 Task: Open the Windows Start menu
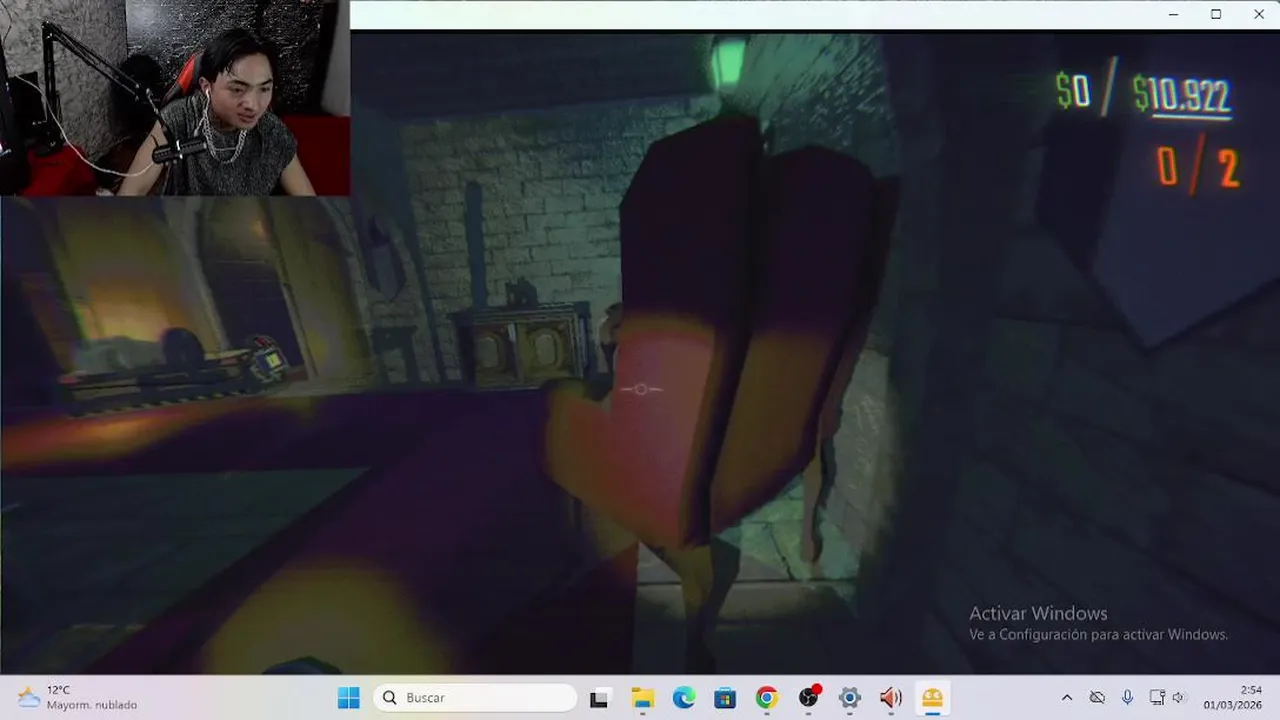point(348,698)
